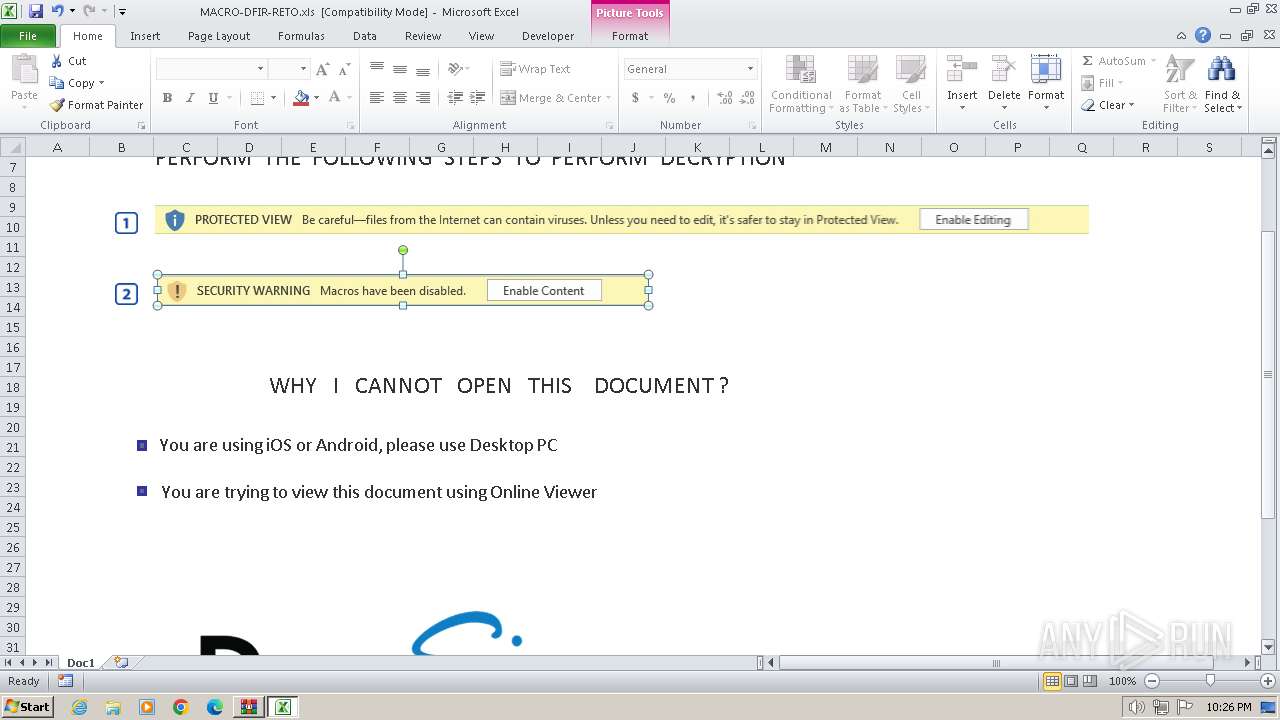The width and height of the screenshot is (1280, 720).
Task: Toggle italic formatting
Action: [190, 98]
